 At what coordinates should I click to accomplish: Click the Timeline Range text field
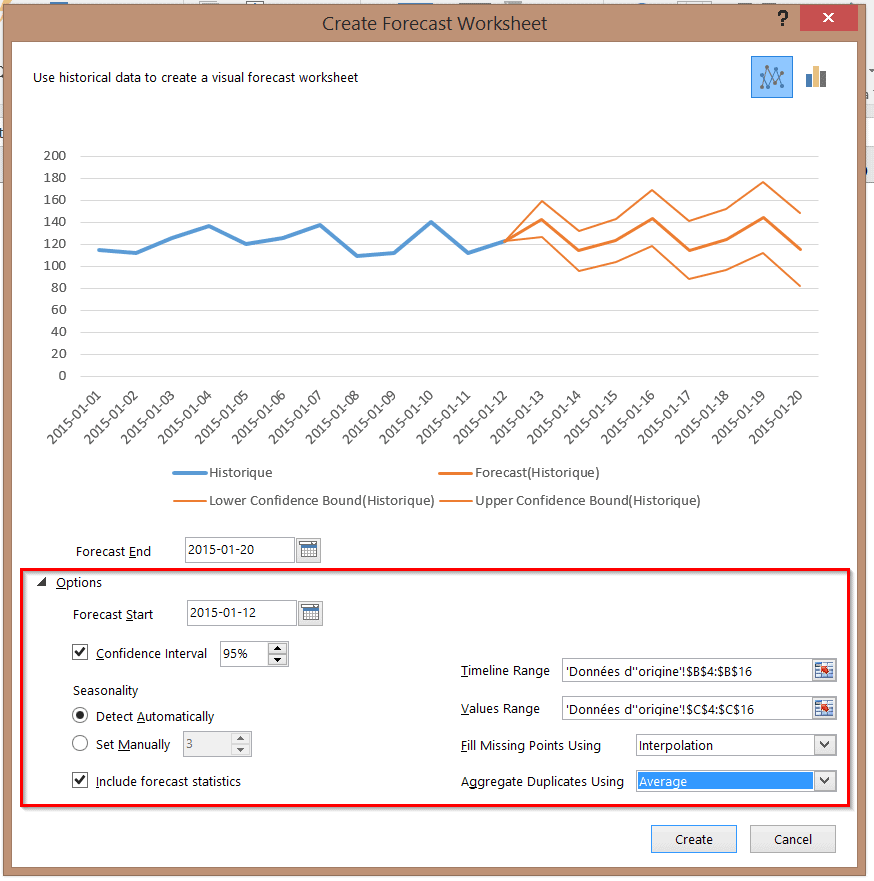[x=685, y=670]
